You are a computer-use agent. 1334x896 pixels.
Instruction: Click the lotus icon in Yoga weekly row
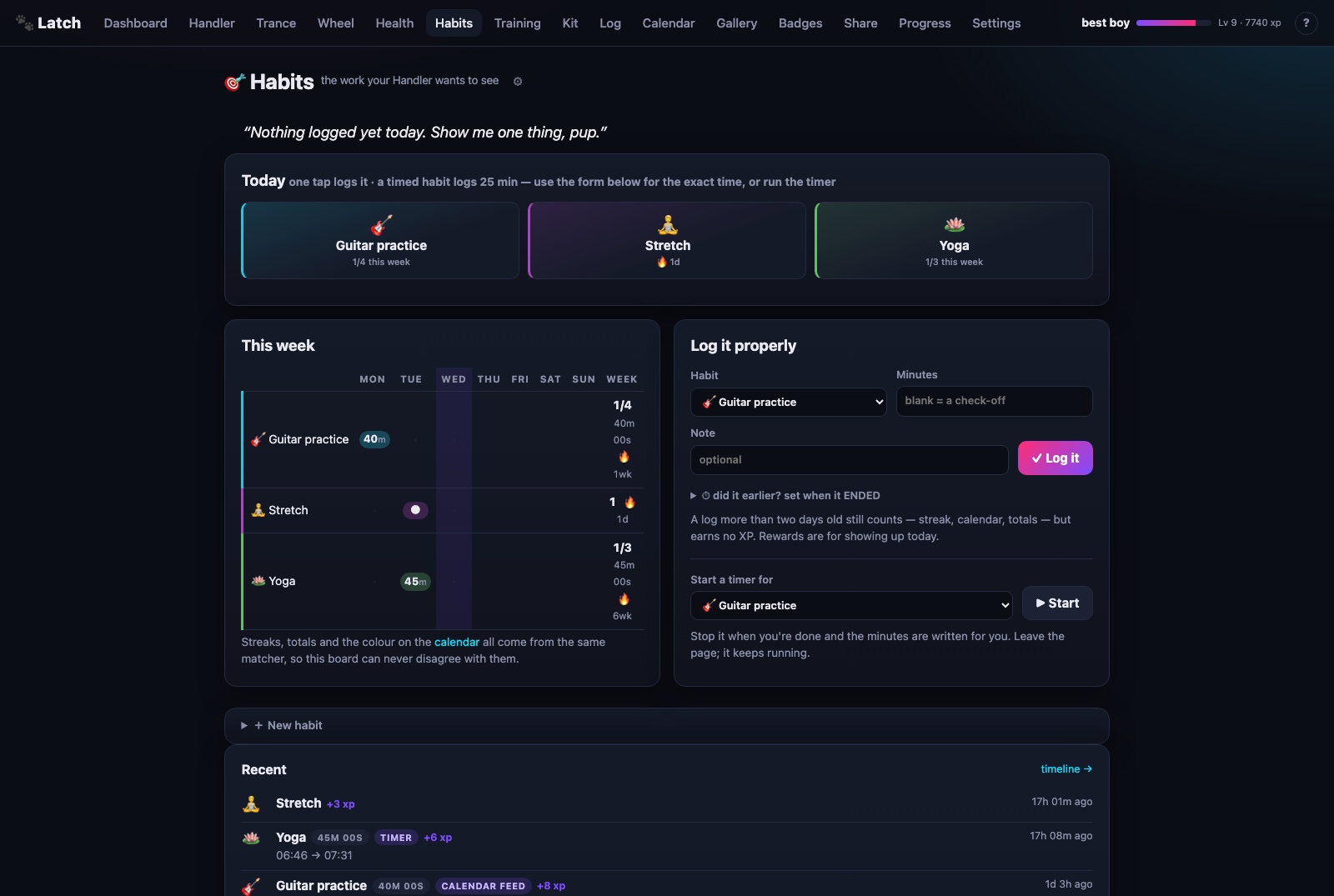tap(258, 581)
